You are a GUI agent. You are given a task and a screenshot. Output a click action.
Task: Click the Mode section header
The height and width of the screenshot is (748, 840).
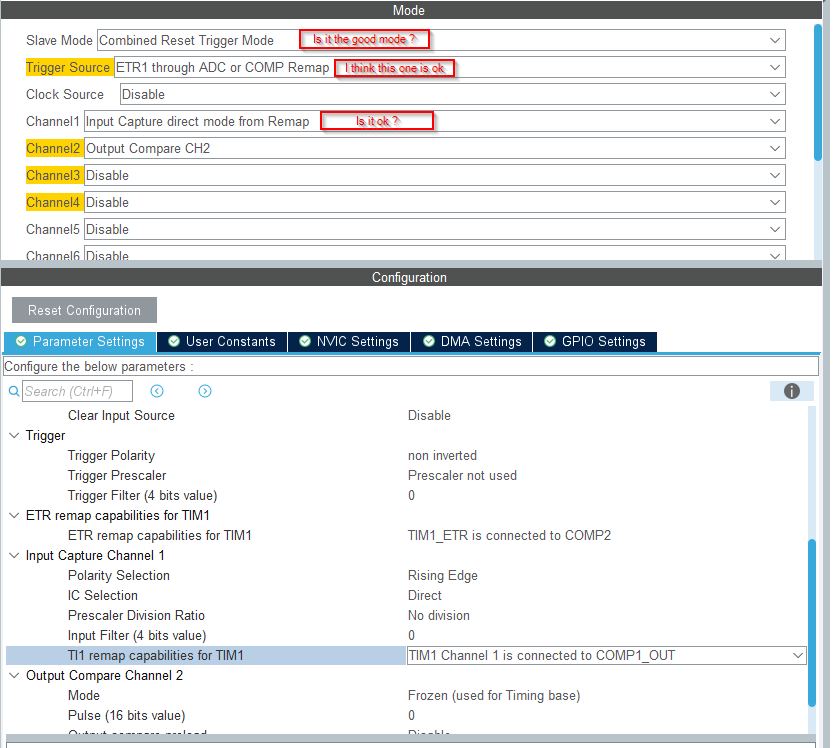point(411,10)
